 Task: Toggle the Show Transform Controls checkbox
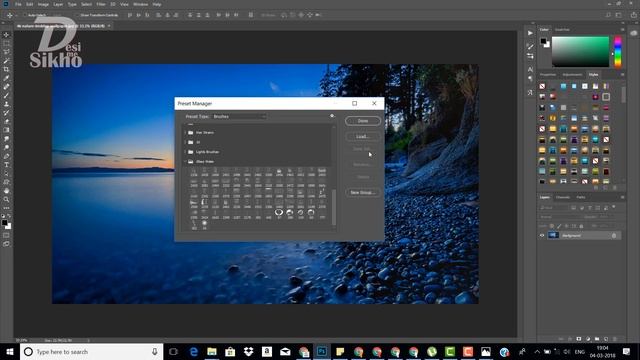(78, 15)
